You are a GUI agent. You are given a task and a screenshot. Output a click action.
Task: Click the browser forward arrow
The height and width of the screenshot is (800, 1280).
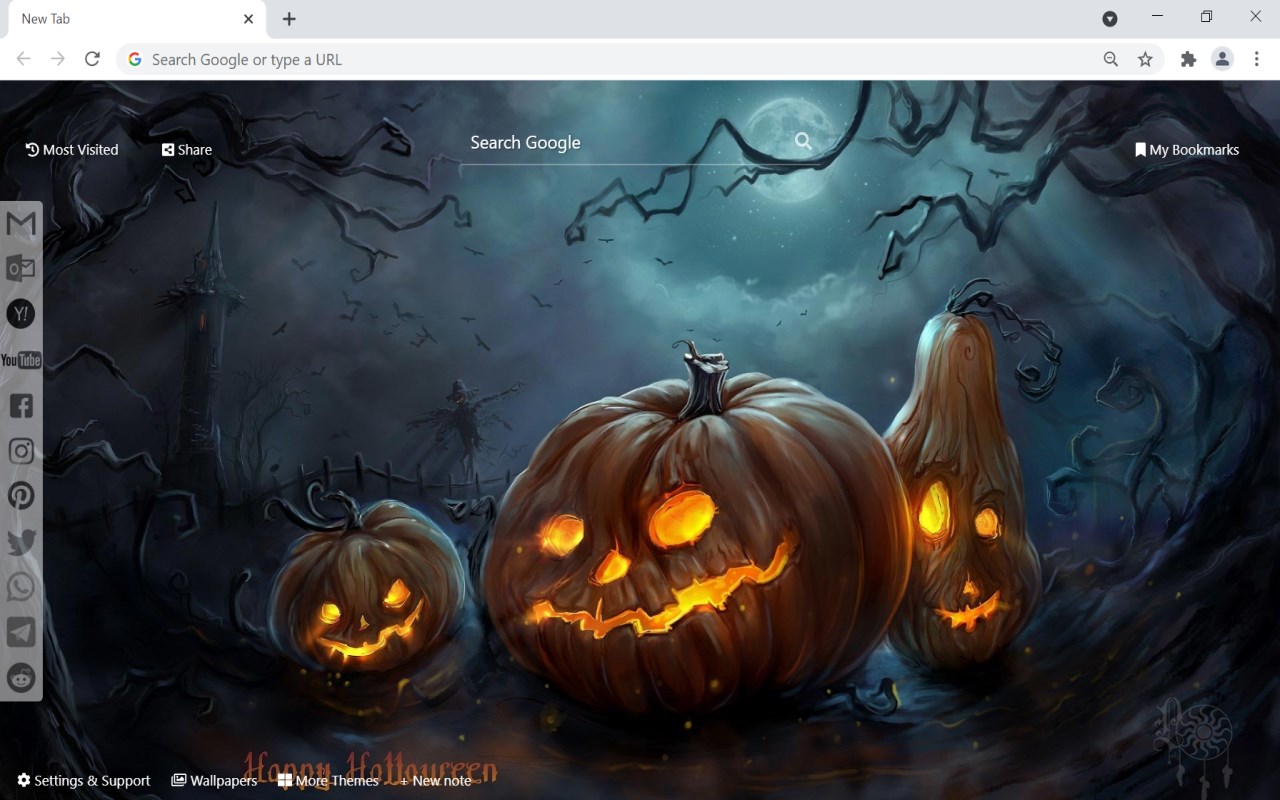pos(58,59)
